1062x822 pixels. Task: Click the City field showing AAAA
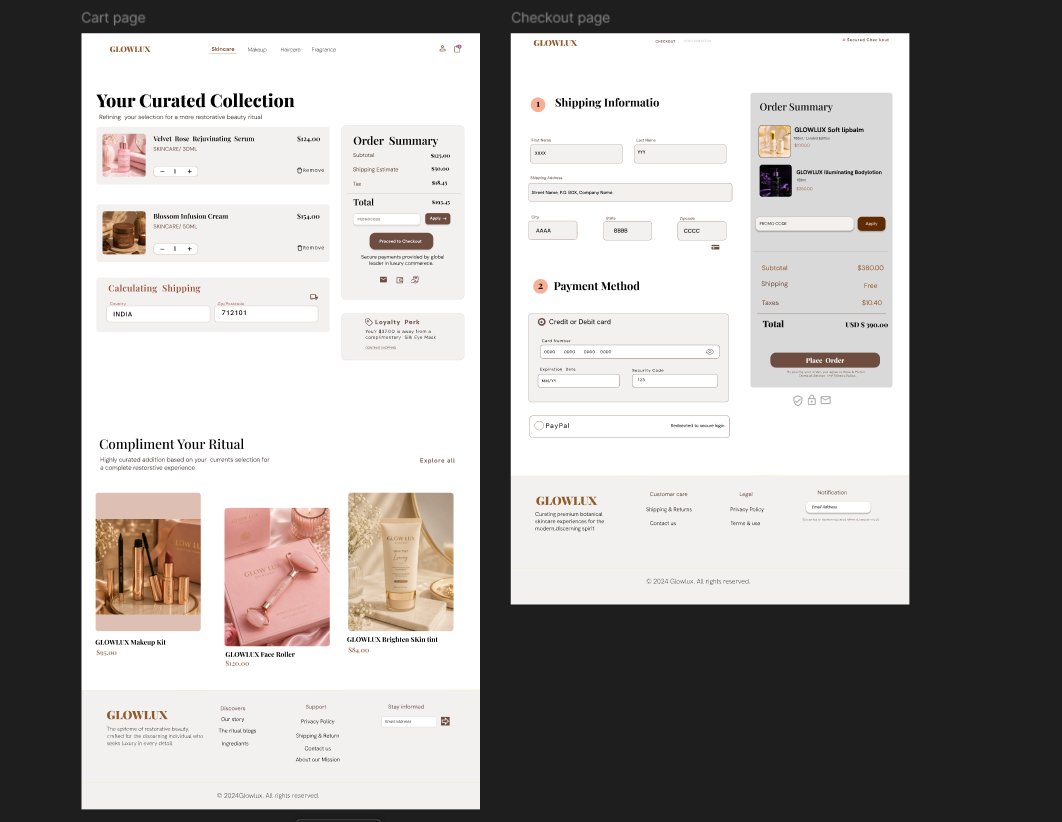coord(553,231)
